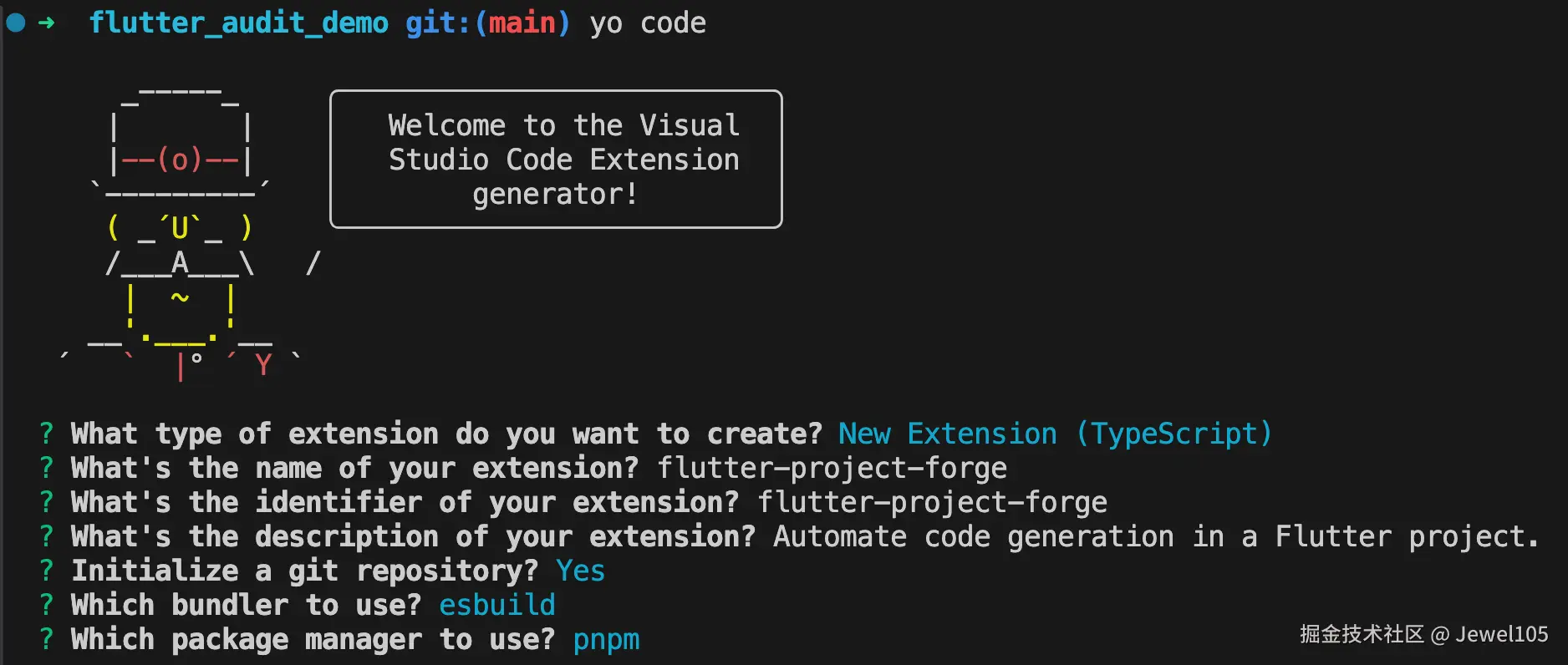Select the pnpm package manager answer
This screenshot has width=1568, height=665.
tap(606, 641)
